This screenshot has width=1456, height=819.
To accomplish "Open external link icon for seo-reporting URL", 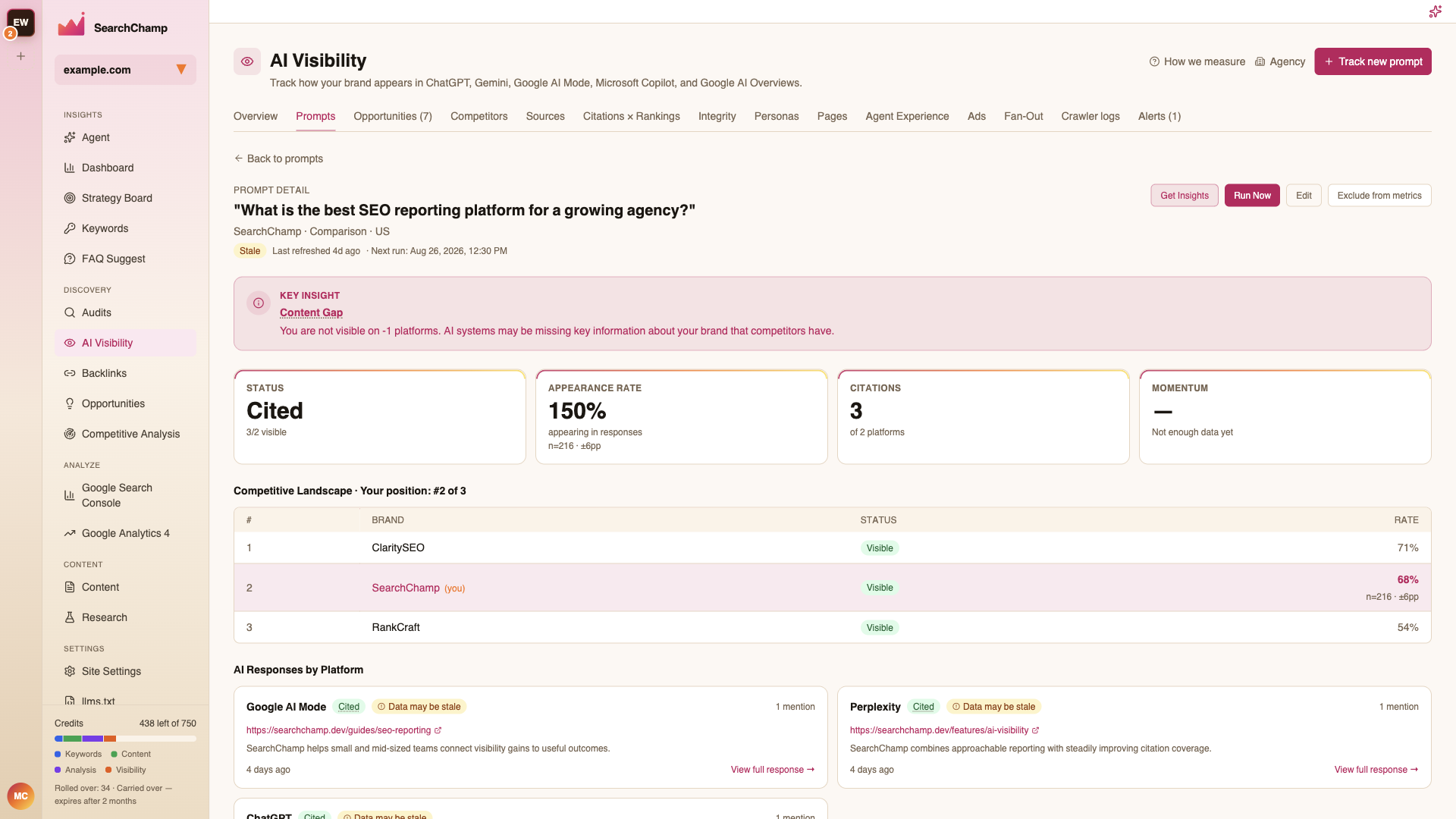I will [x=438, y=730].
